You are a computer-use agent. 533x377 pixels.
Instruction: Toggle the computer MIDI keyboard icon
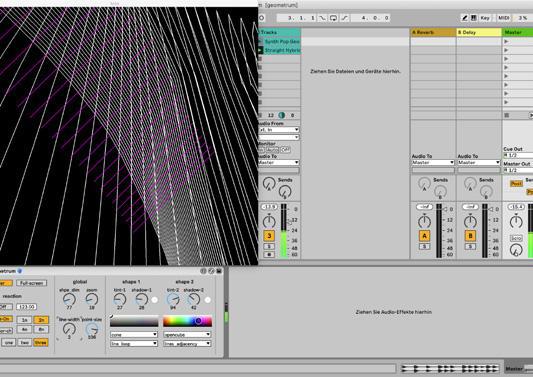[x=474, y=18]
